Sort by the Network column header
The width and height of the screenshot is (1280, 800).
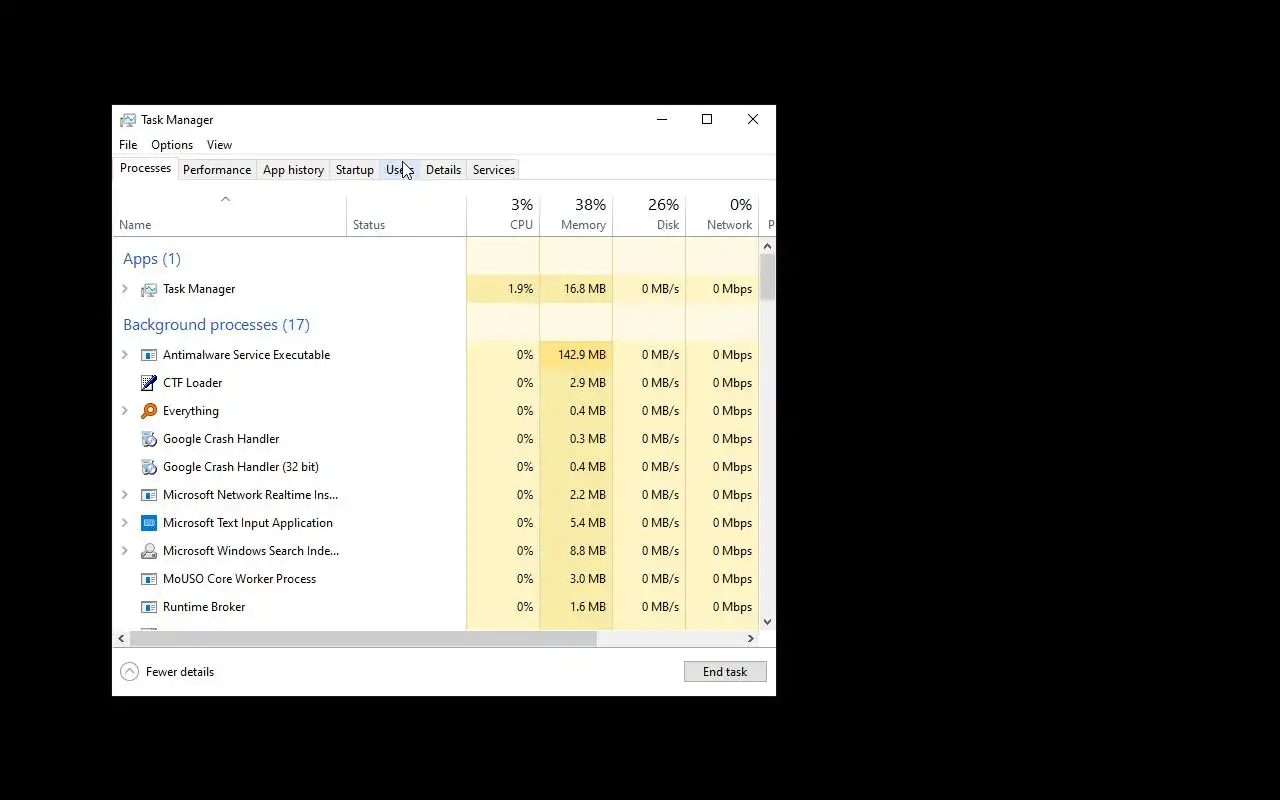pos(722,214)
